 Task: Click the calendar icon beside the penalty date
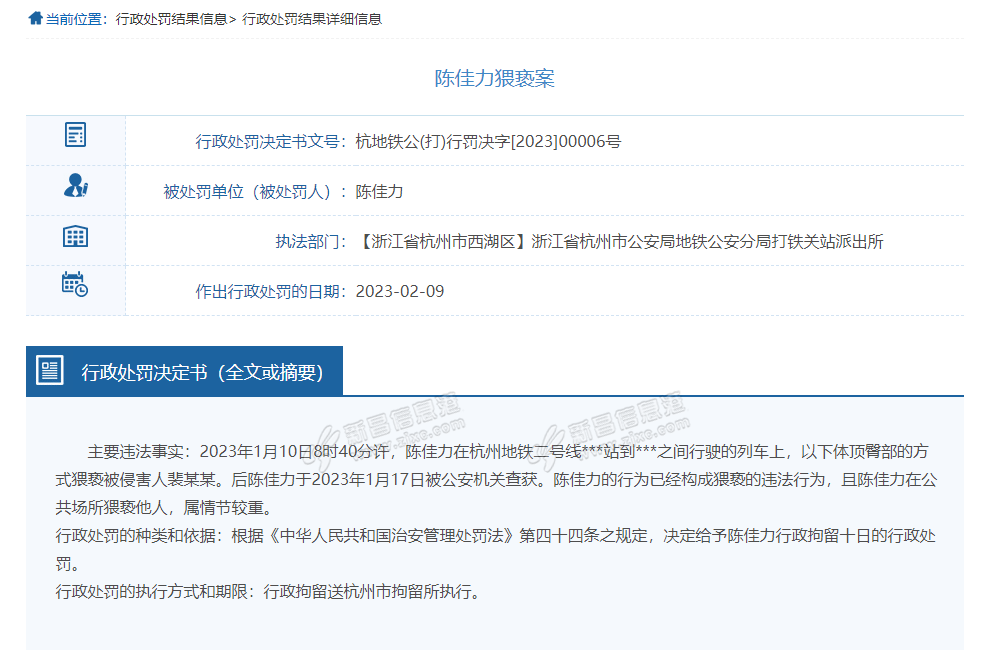click(x=75, y=284)
